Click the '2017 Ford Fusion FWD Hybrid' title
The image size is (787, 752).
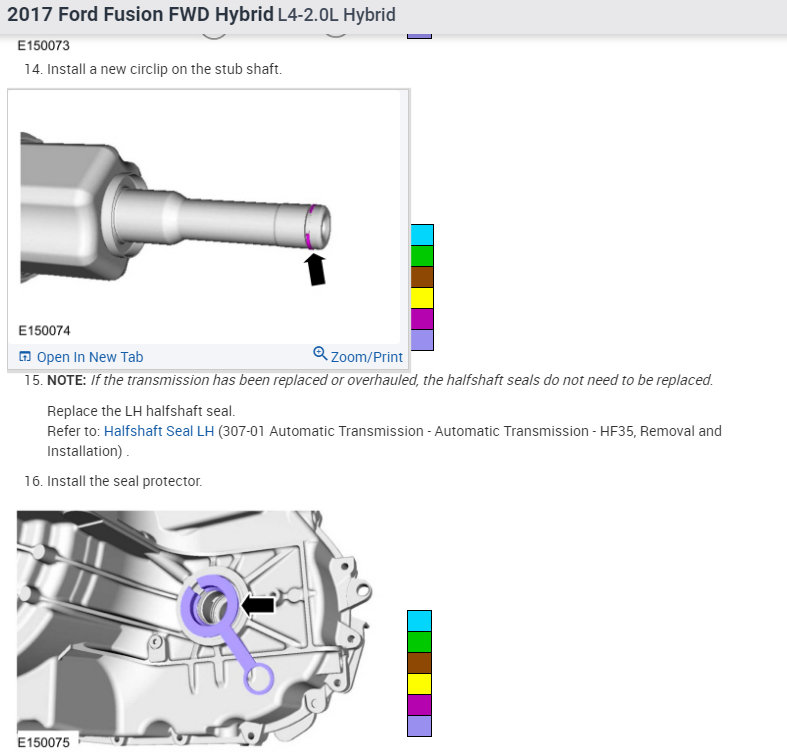141,14
